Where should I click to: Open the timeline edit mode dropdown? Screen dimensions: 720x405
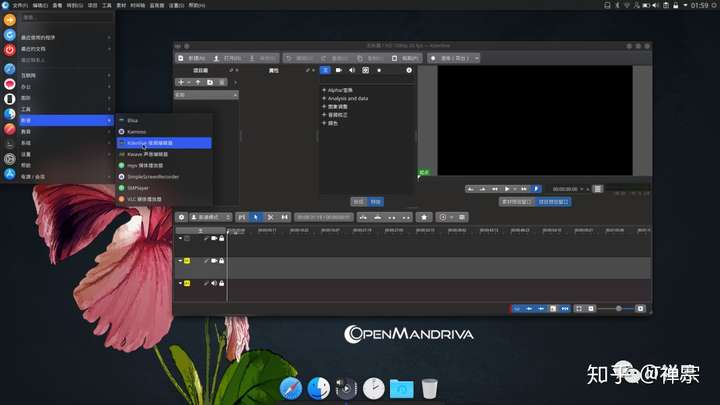(x=210, y=217)
